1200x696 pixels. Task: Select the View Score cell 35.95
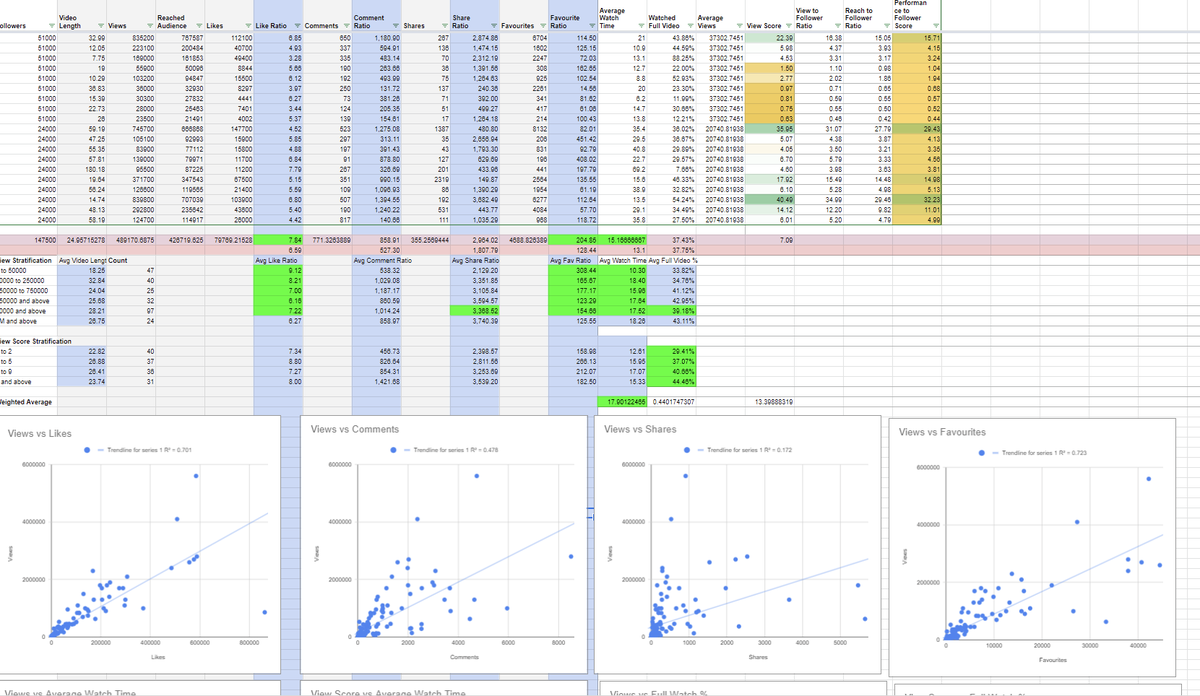pyautogui.click(x=772, y=128)
